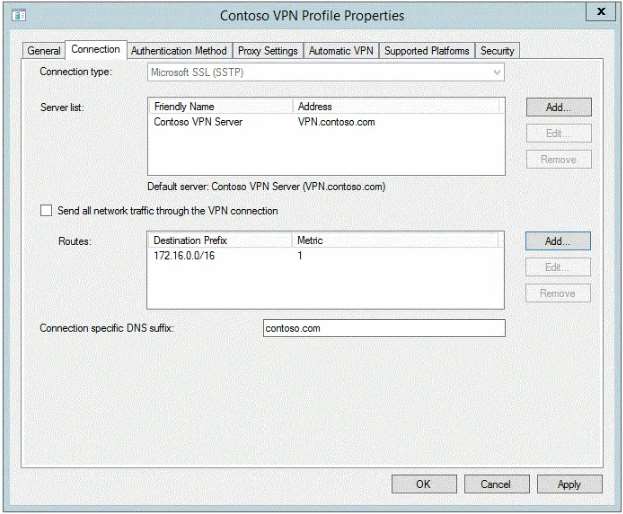Viewport: 623px width, 514px height.
Task: Go to the Proxy Settings tab
Action: tap(268, 51)
